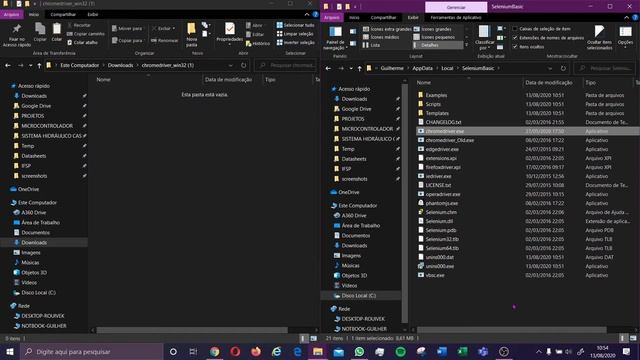This screenshot has width=640, height=360.
Task: Select chromedriver_Old.exe file
Action: [449, 140]
